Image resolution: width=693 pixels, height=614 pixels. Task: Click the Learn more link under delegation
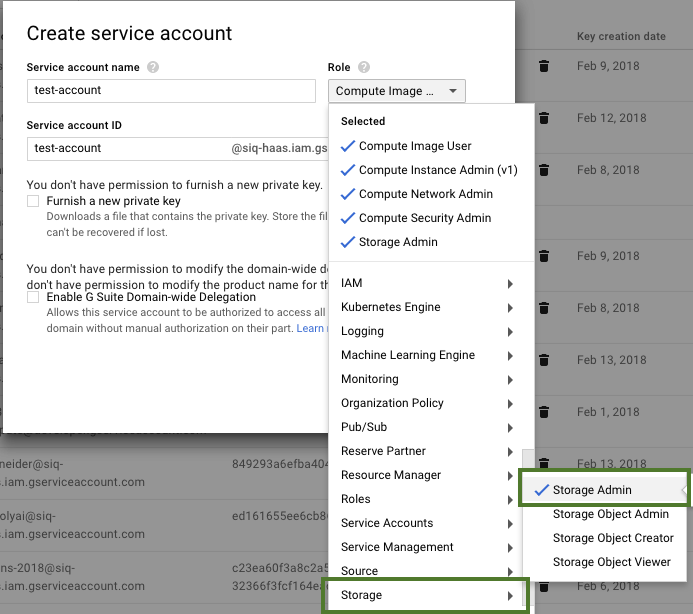(310, 328)
